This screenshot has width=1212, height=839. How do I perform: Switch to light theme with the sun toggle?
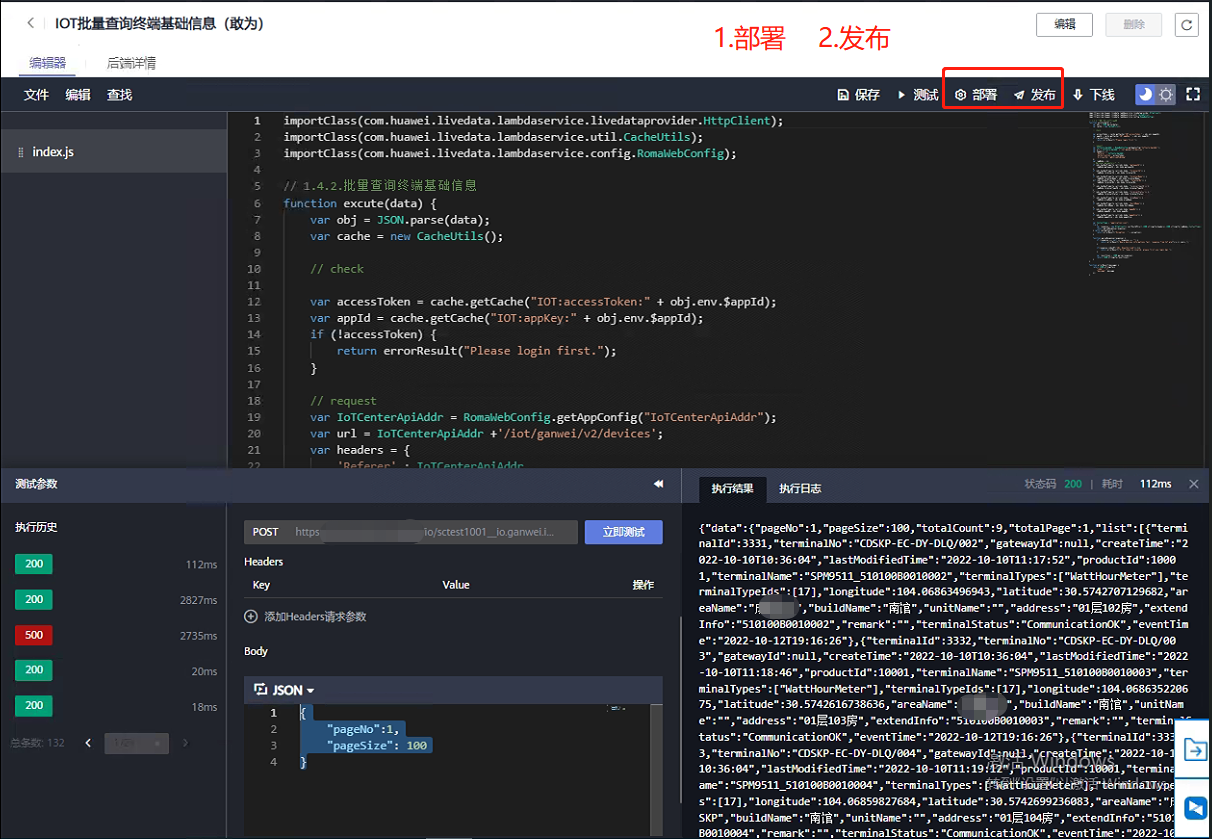pos(1166,95)
